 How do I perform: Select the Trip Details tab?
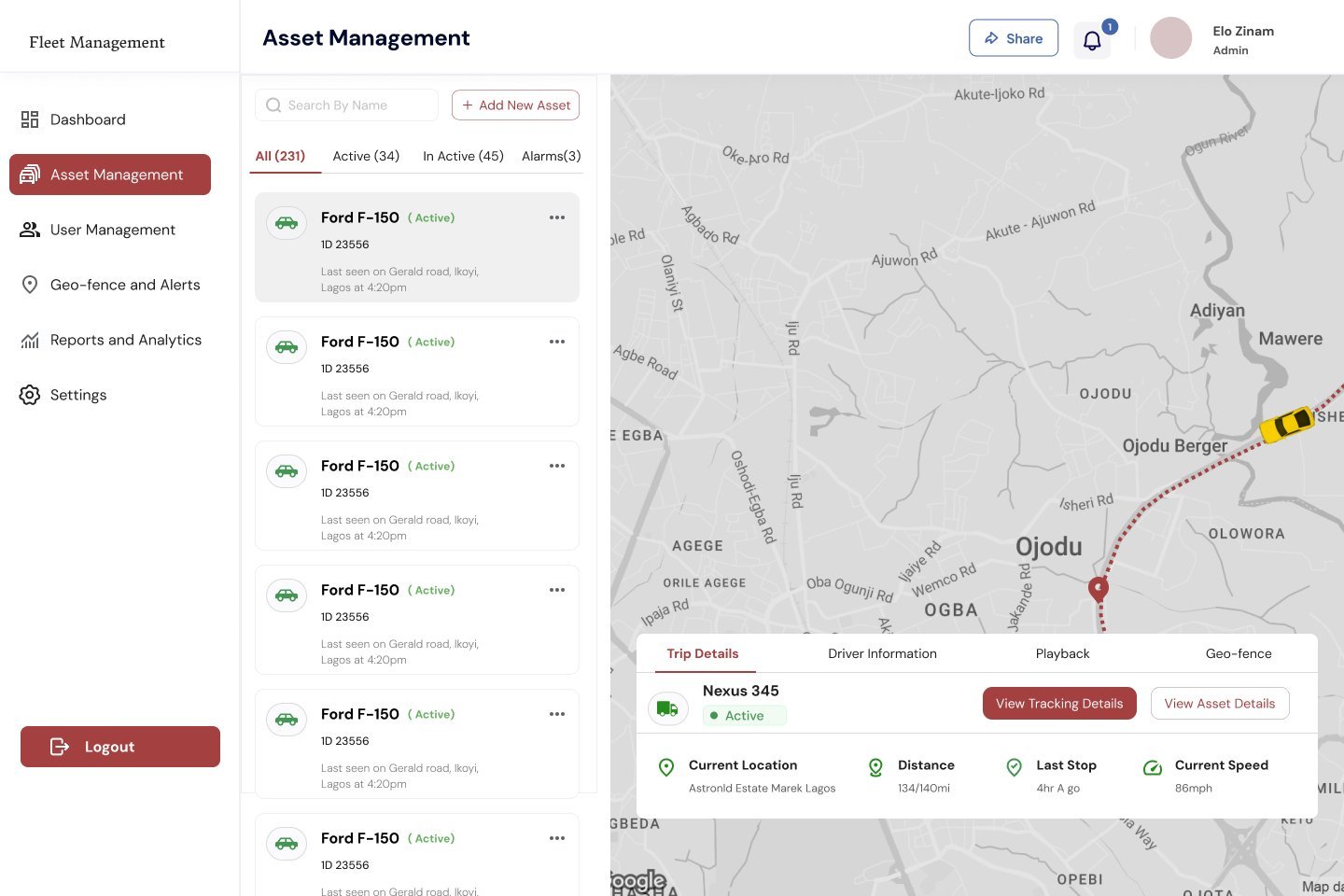pos(703,653)
